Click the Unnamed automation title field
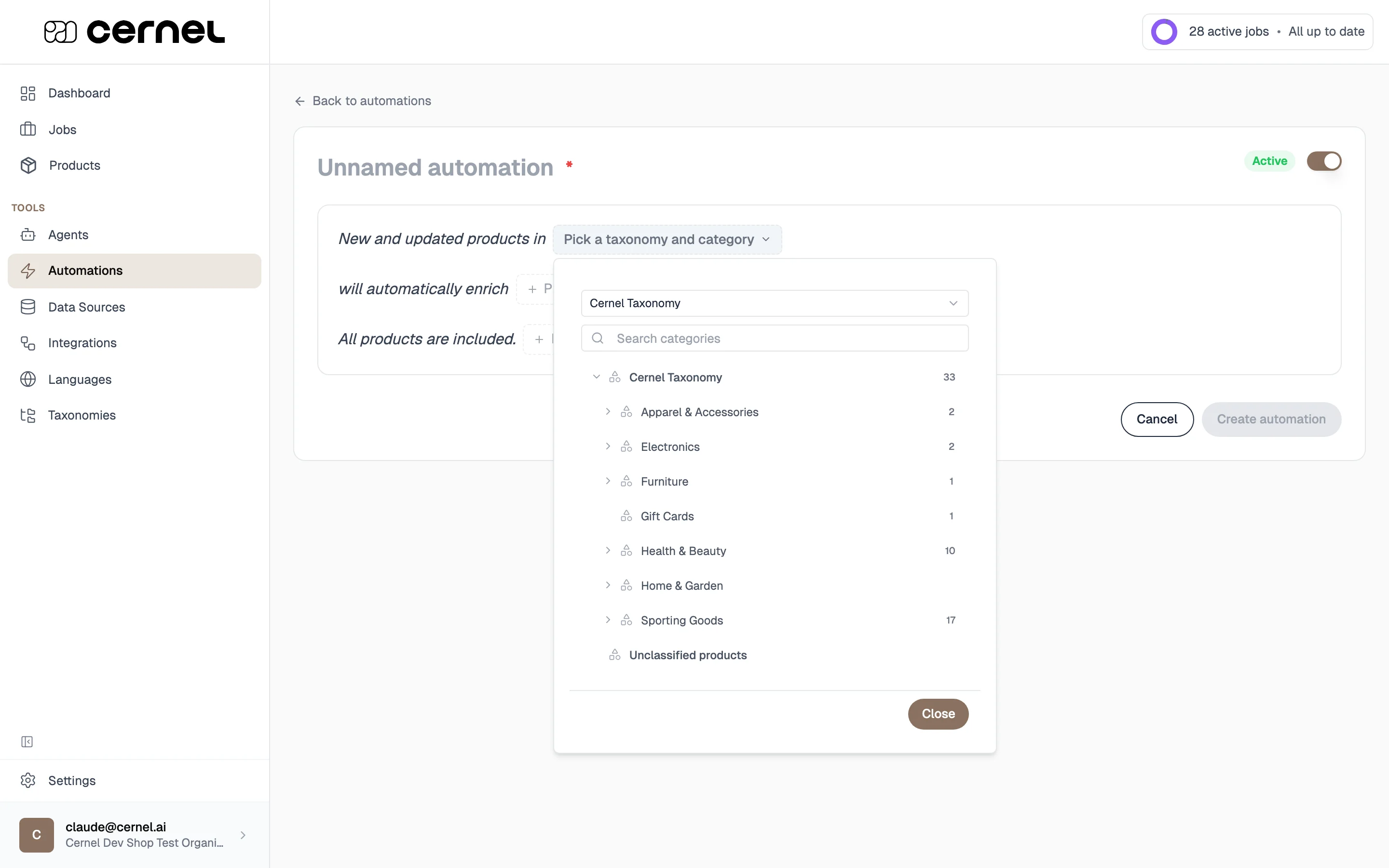 (435, 168)
